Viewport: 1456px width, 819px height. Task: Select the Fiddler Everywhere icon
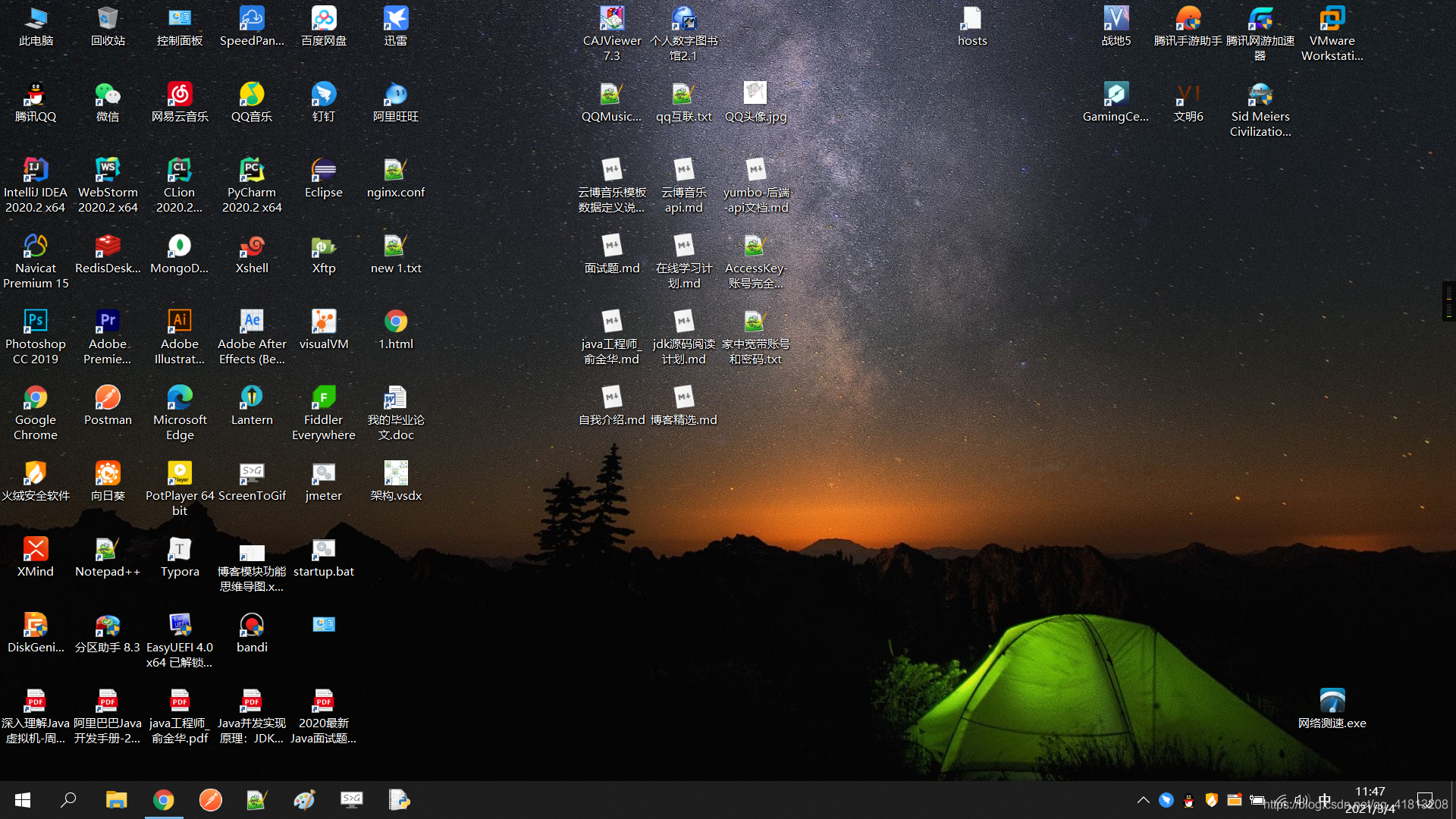[x=324, y=398]
